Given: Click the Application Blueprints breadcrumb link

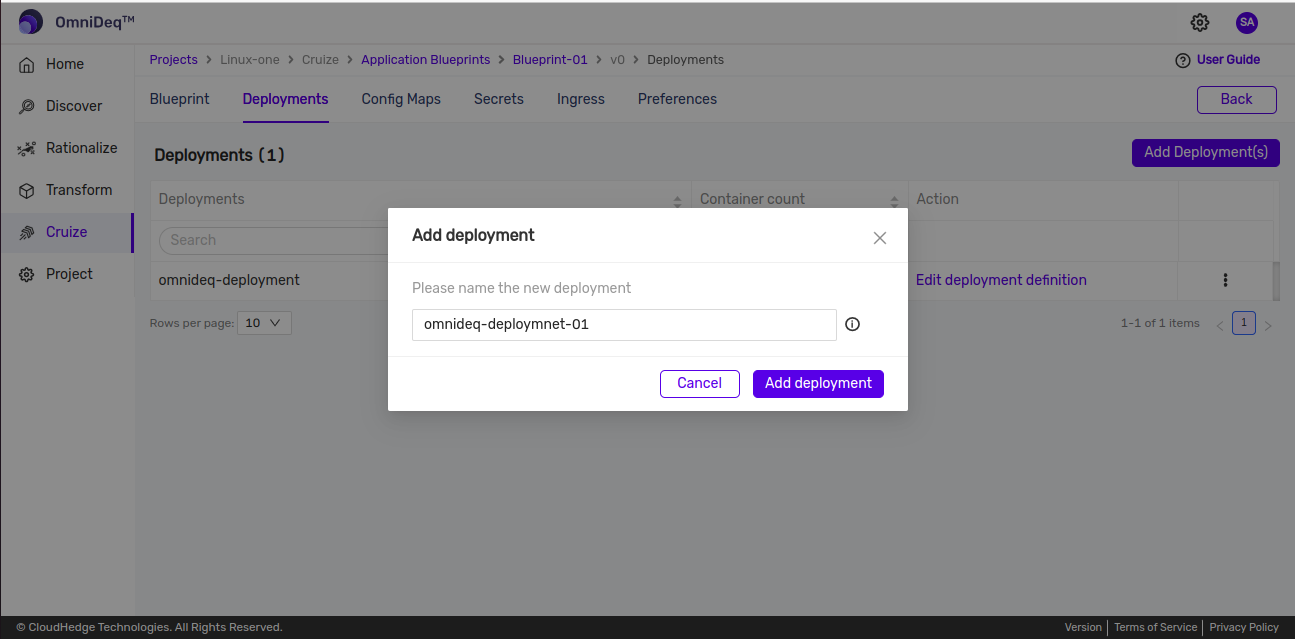Looking at the screenshot, I should tap(426, 60).
